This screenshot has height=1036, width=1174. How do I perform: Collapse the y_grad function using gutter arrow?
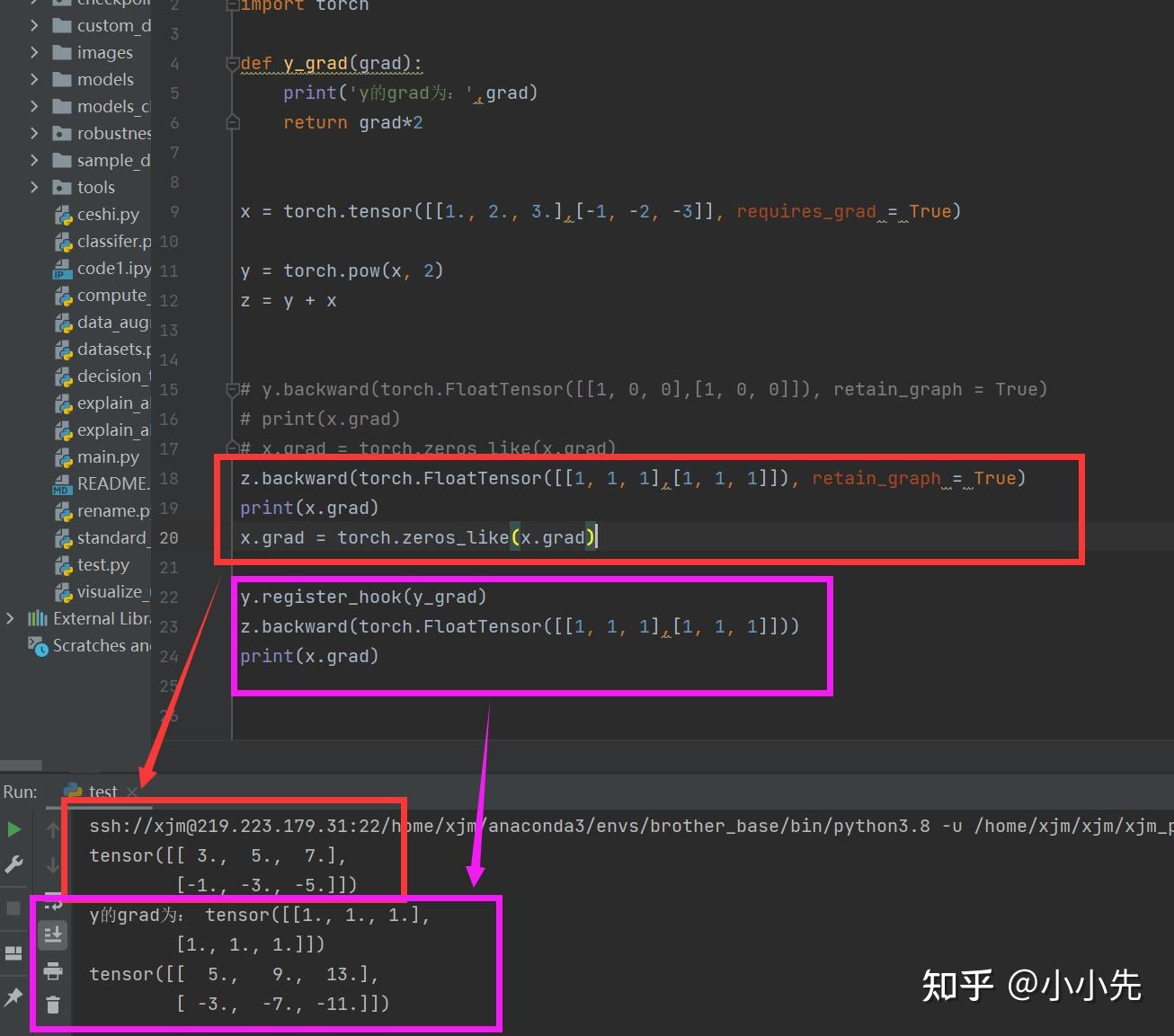[x=232, y=63]
